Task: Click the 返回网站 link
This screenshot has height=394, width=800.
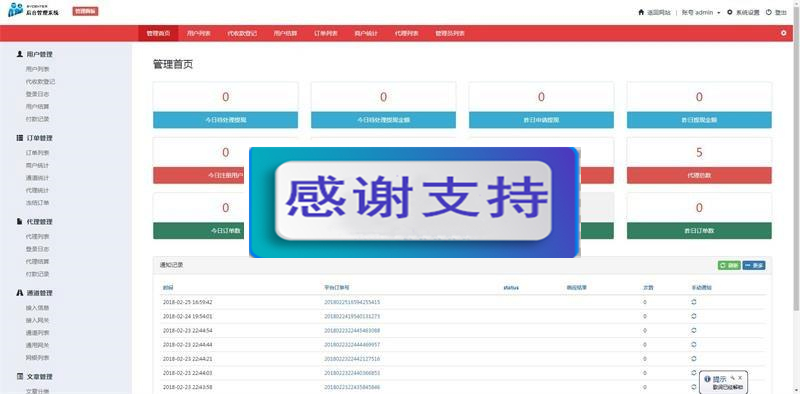Action: pyautogui.click(x=659, y=12)
